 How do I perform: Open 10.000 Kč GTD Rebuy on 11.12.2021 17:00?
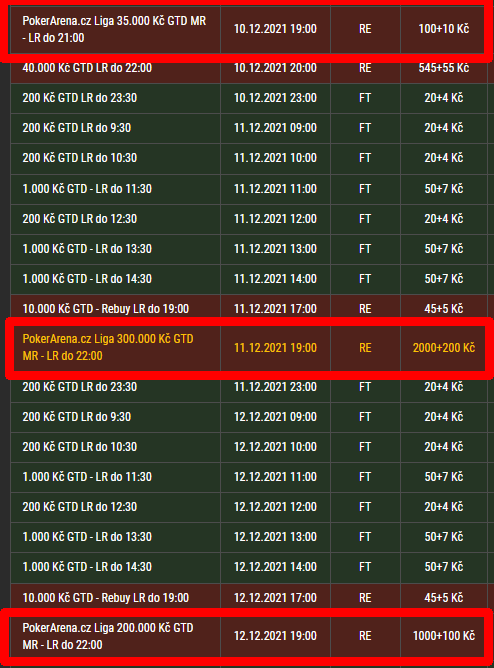[247, 309]
